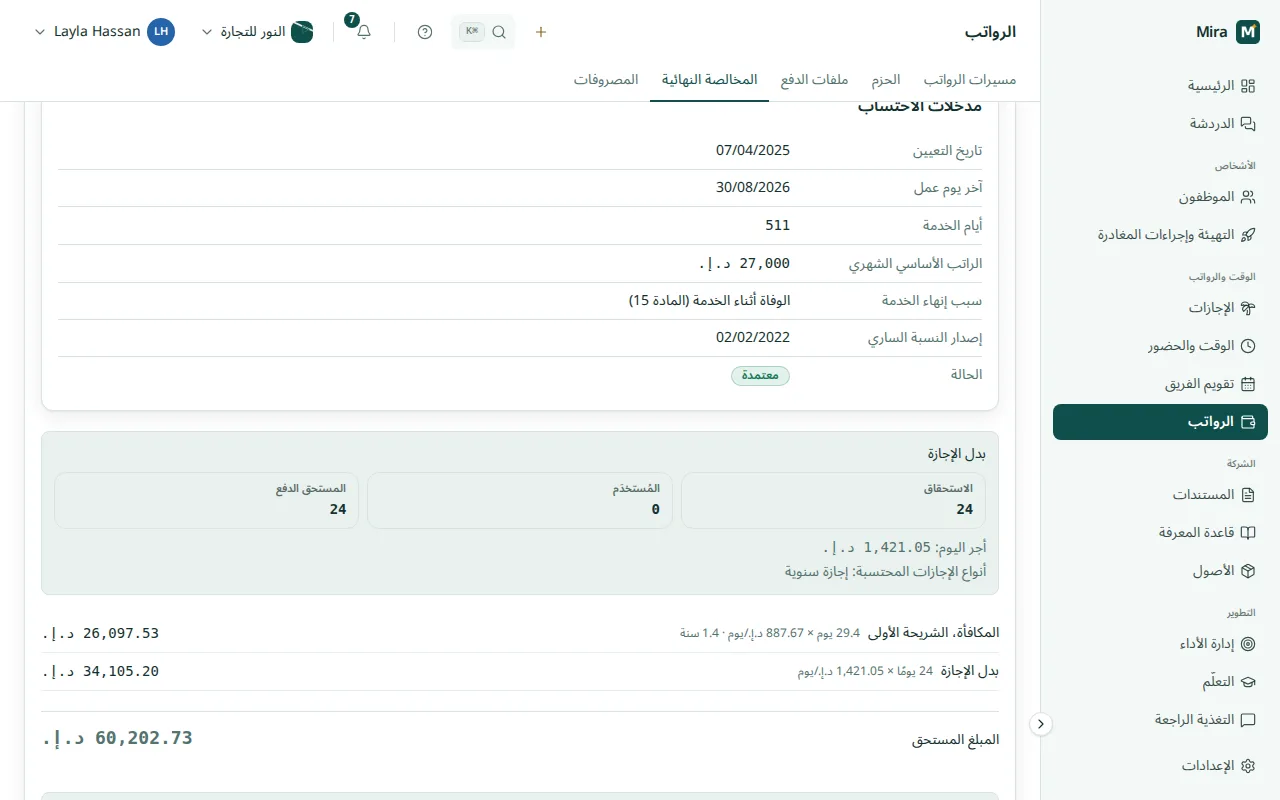Click the gratuity amount 26,097.53
This screenshot has height=800, width=1280.
tap(101, 633)
